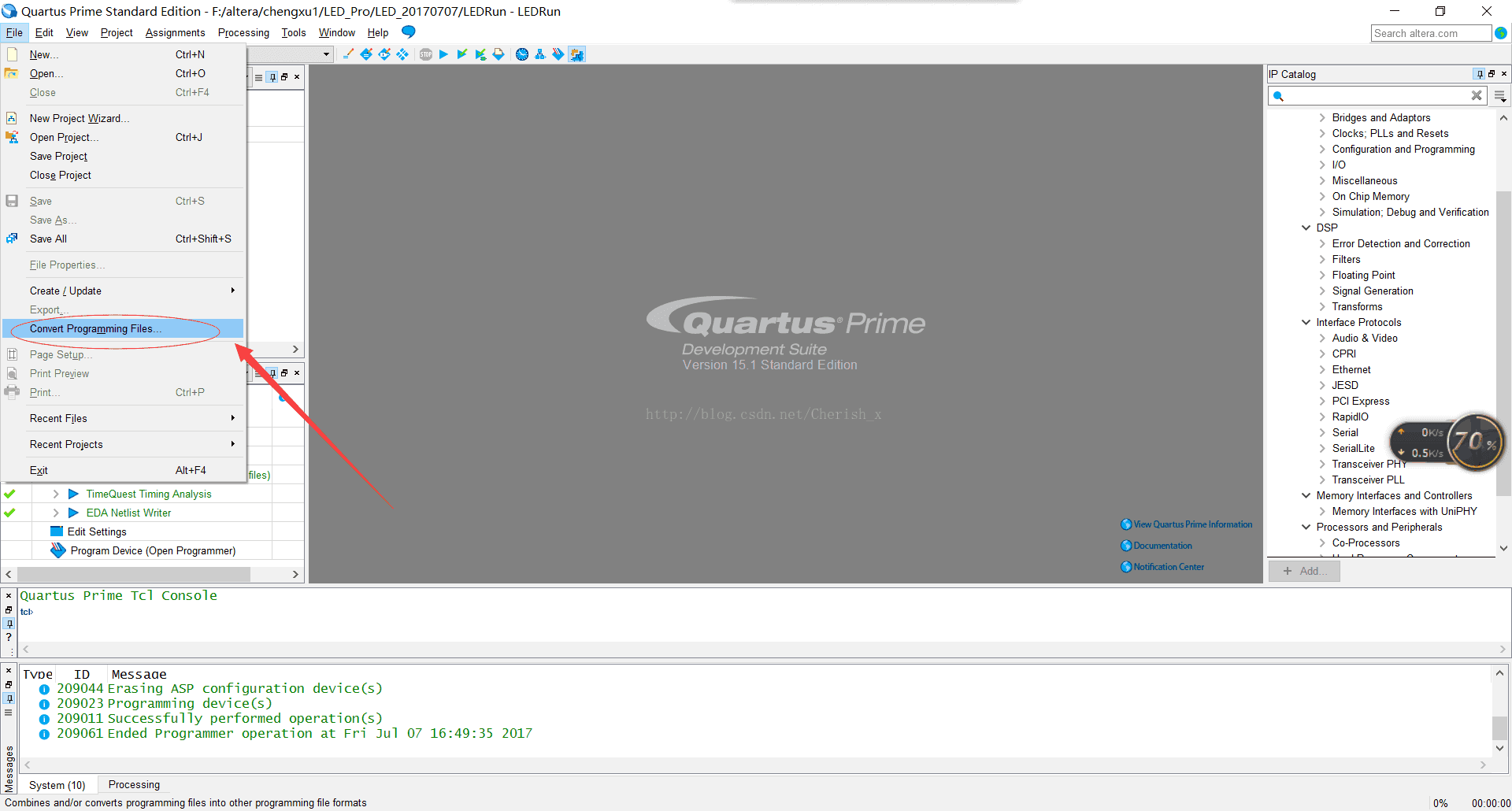Click the Messages vertical scrollbar thumb
Viewport: 1512px width, 811px height.
pyautogui.click(x=1500, y=728)
